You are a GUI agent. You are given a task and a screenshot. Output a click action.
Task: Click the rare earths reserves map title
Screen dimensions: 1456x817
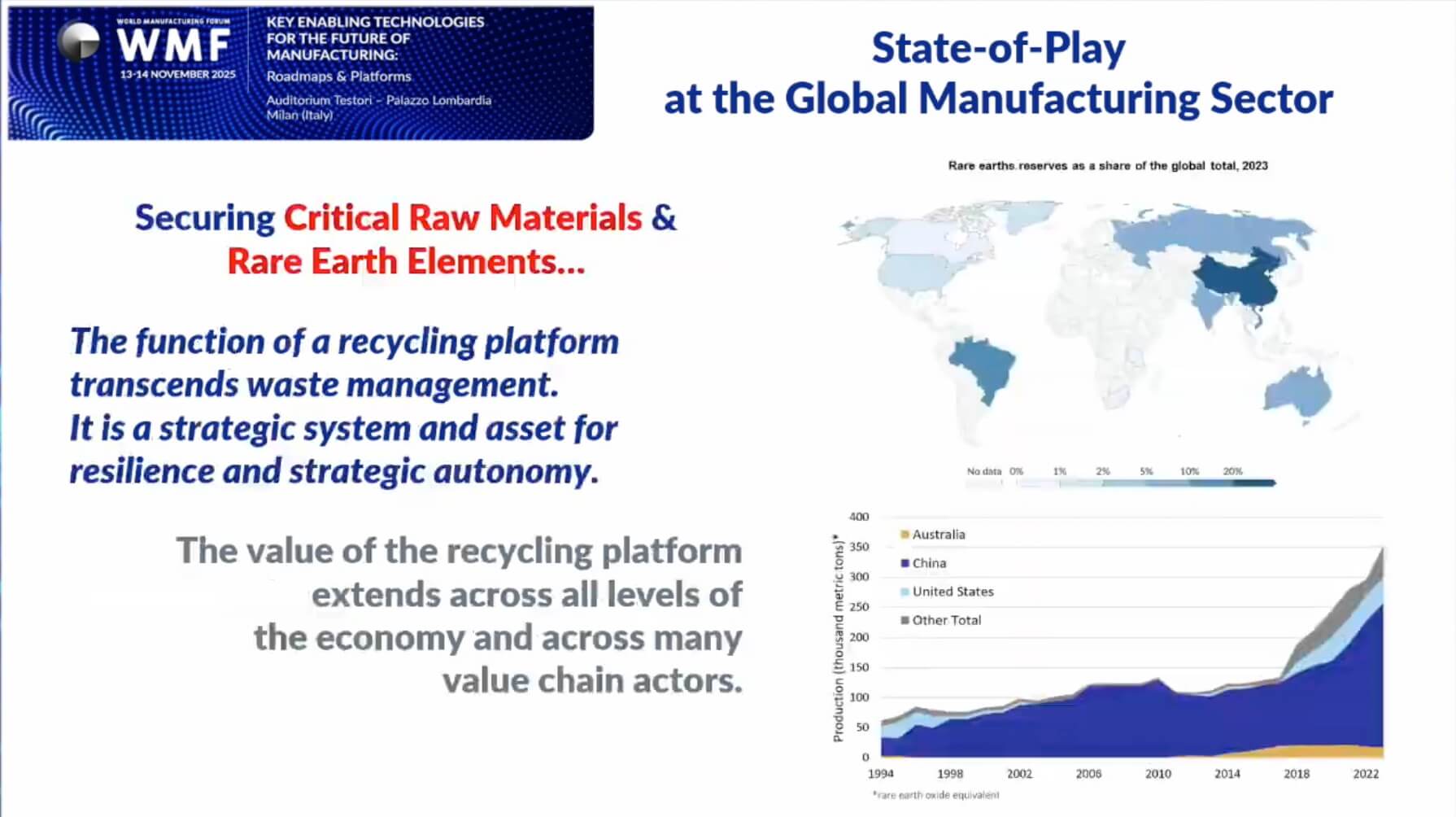tap(1107, 166)
